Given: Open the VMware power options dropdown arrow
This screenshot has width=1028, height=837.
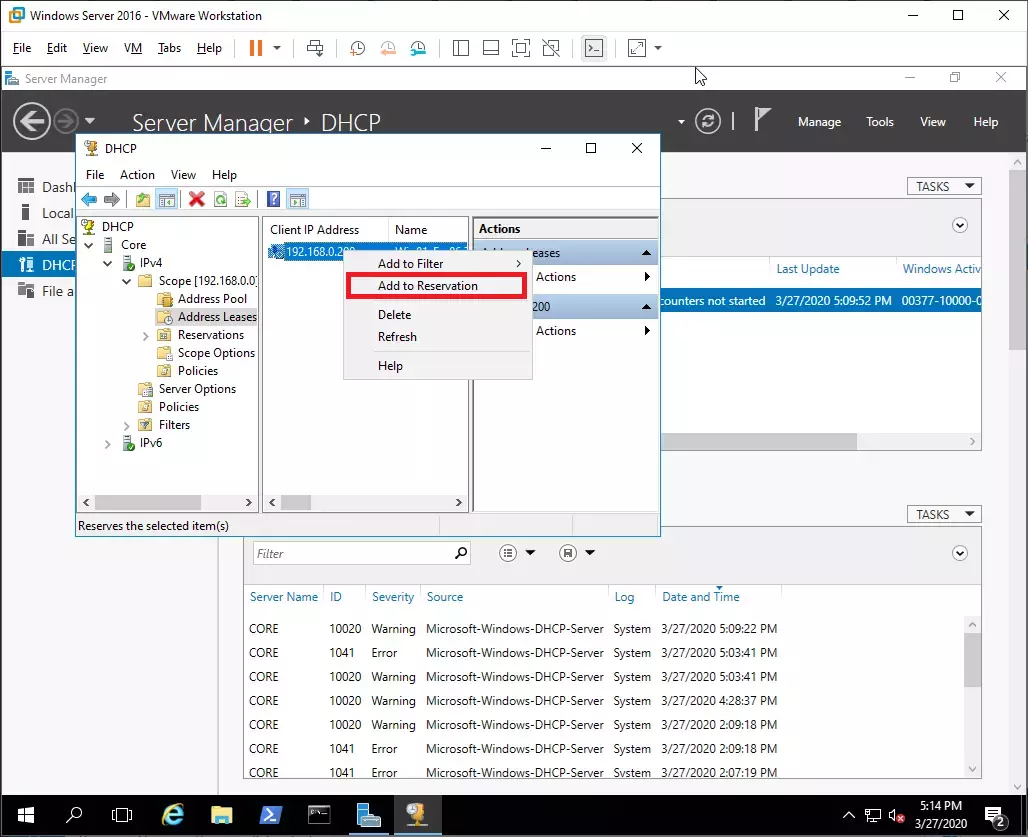Looking at the screenshot, I should [x=277, y=48].
